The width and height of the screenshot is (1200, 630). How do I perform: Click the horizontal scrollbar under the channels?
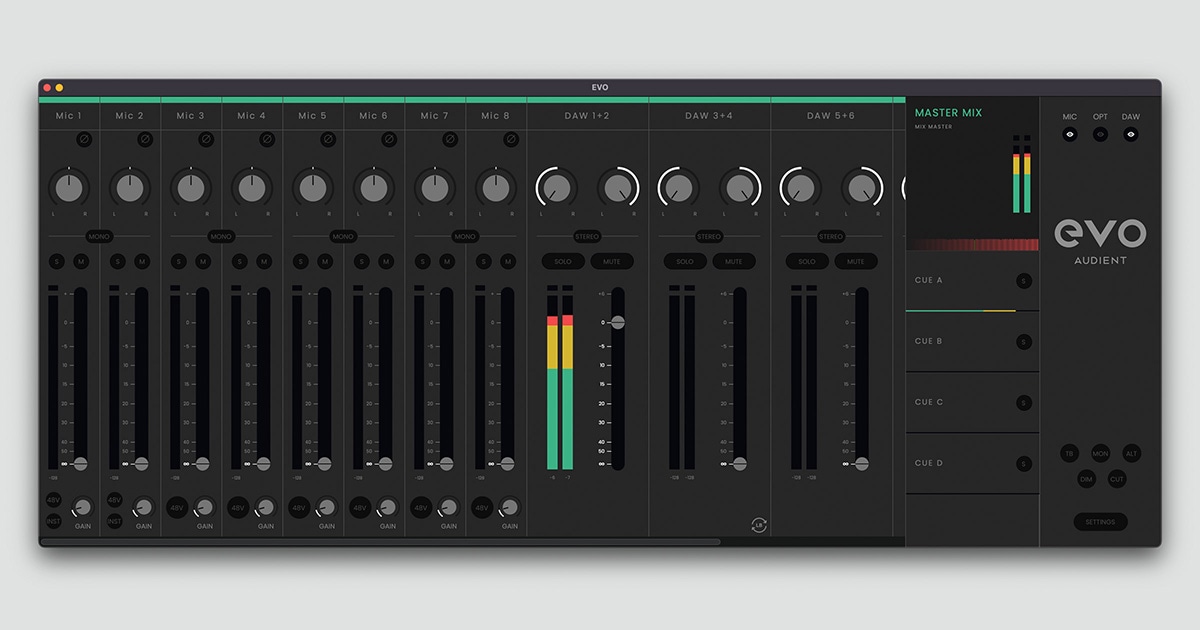[x=381, y=542]
